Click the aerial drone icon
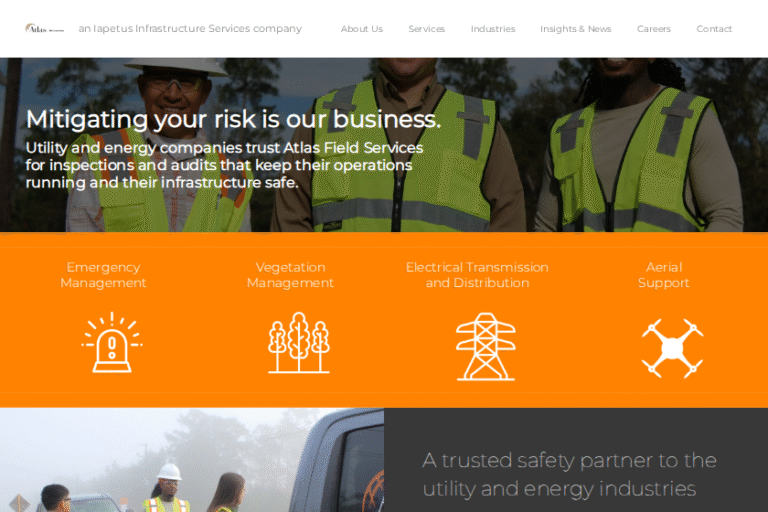768x512 pixels. click(x=672, y=348)
